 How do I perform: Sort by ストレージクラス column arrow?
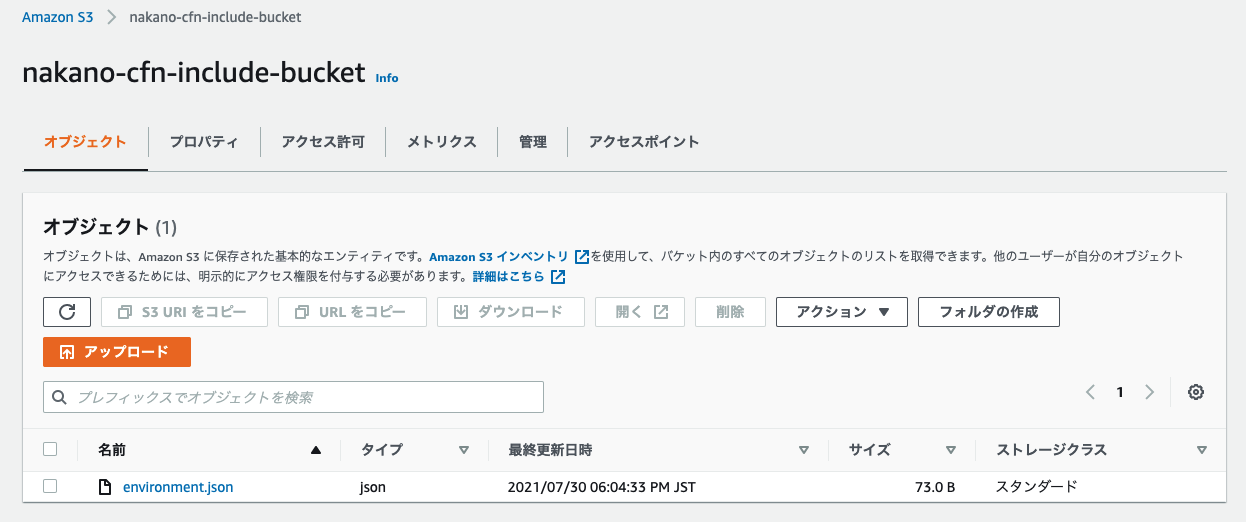[x=1202, y=450]
